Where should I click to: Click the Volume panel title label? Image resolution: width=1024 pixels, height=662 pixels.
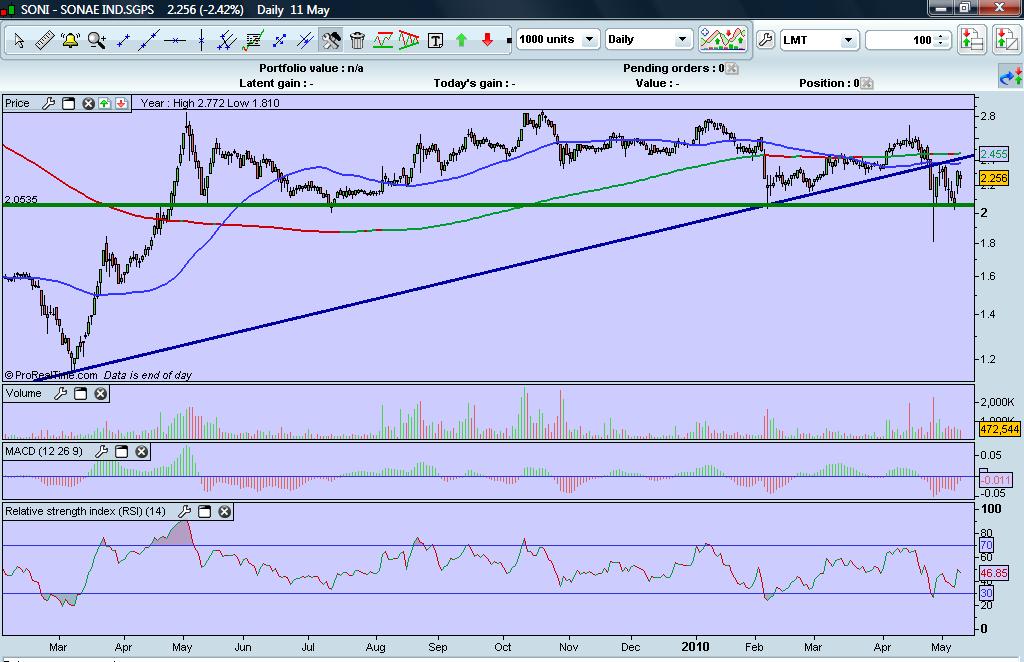click(24, 393)
